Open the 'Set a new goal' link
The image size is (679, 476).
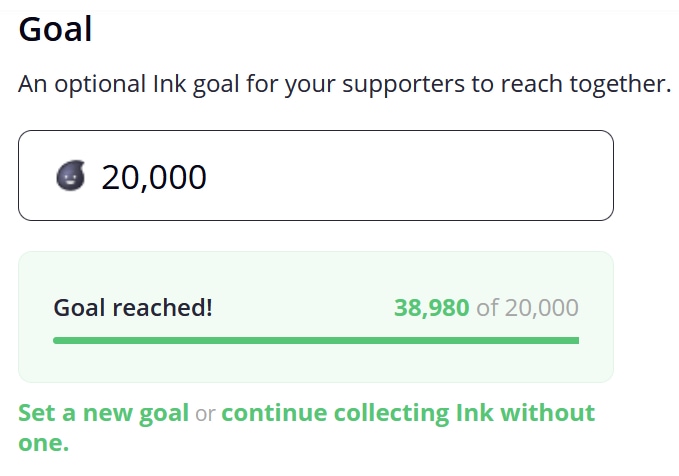point(103,413)
